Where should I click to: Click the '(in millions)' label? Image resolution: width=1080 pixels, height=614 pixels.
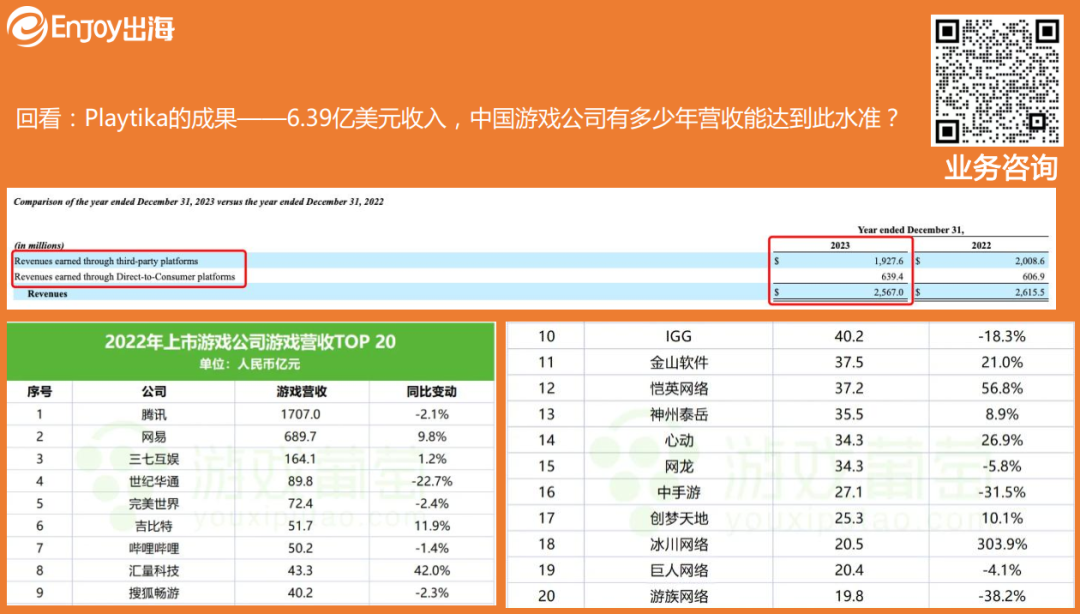(39, 245)
